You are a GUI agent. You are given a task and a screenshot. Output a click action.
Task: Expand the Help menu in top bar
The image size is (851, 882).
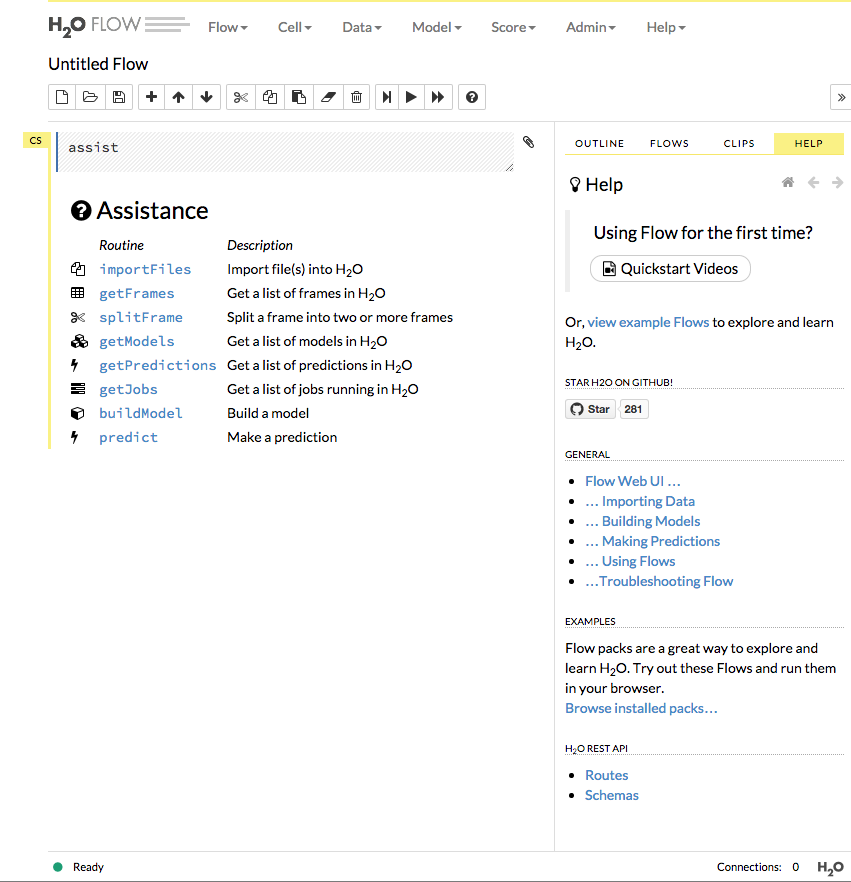tap(666, 28)
